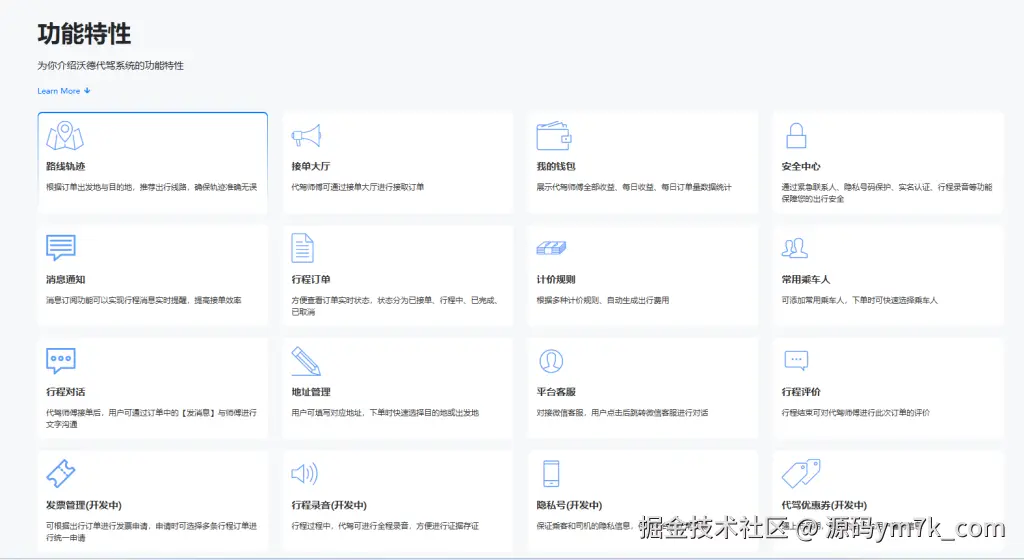Screen dimensions: 1024x560
Task: Click the 常用乘车人 title
Action: [806, 279]
